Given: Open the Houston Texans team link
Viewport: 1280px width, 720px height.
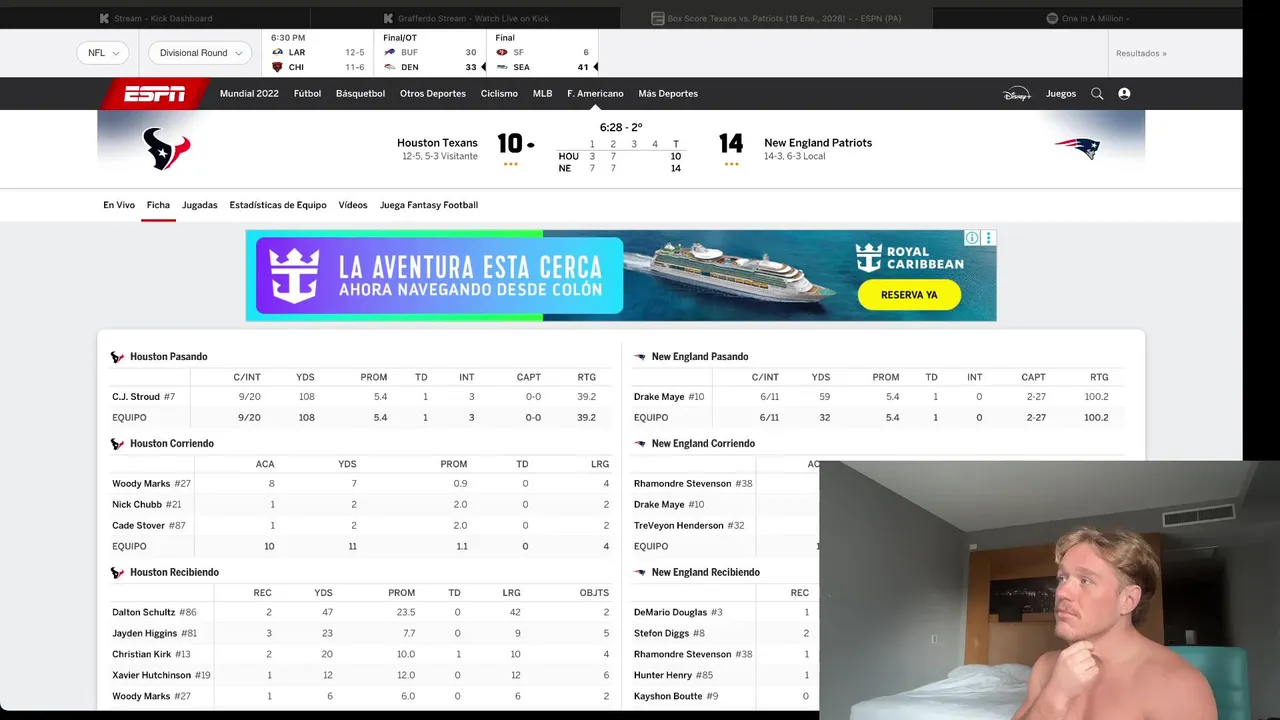Looking at the screenshot, I should coord(437,143).
